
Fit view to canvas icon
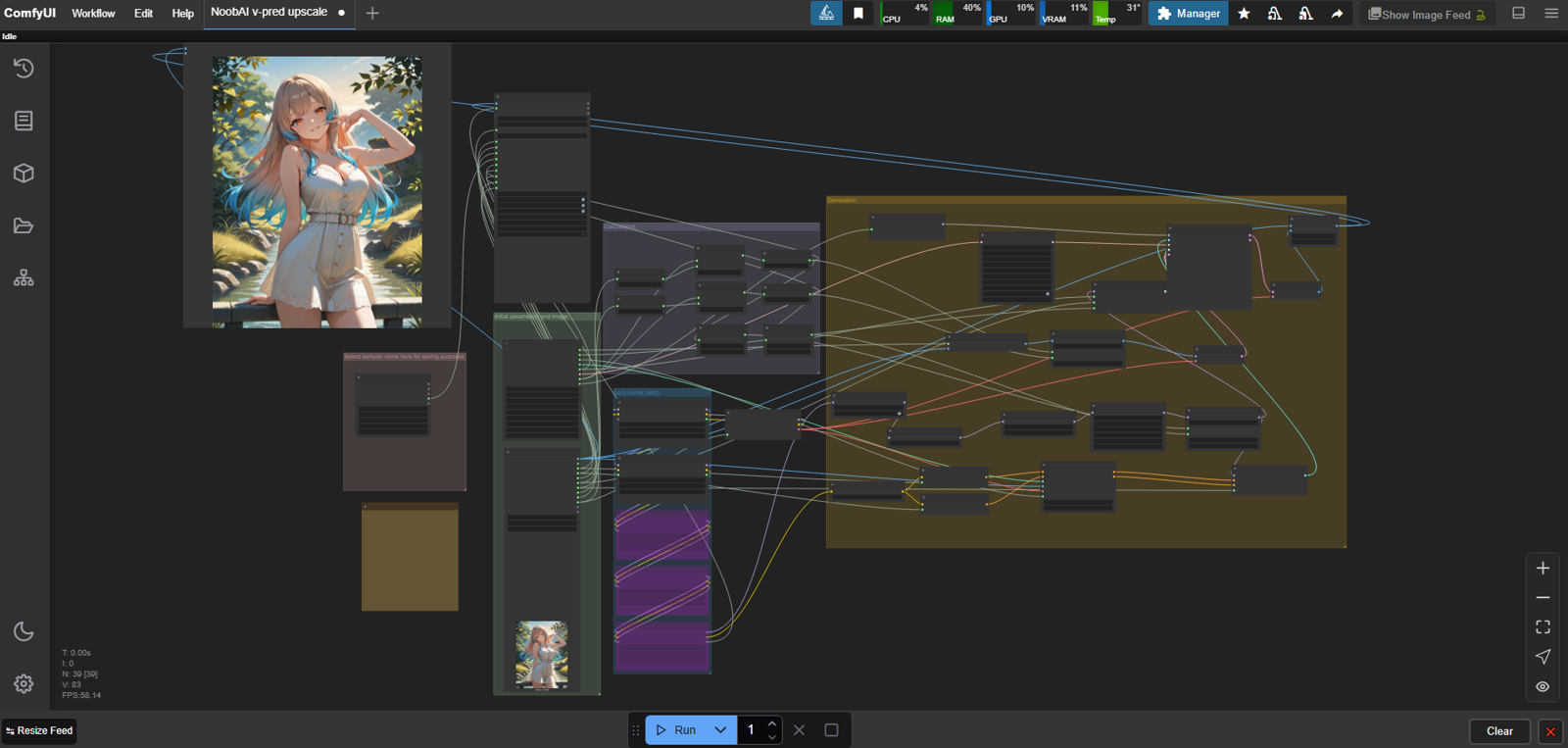1543,626
